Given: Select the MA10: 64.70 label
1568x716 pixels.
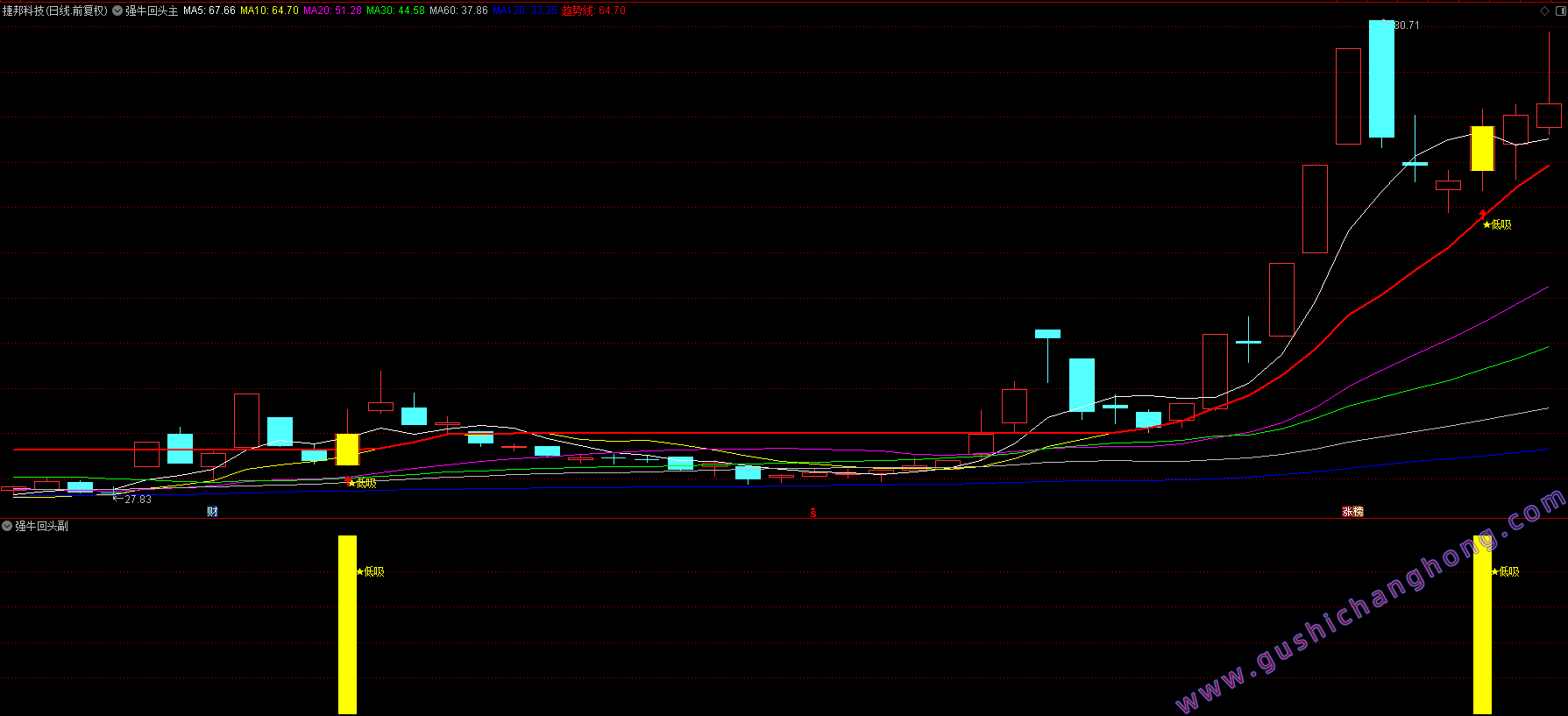Looking at the screenshot, I should point(270,11).
